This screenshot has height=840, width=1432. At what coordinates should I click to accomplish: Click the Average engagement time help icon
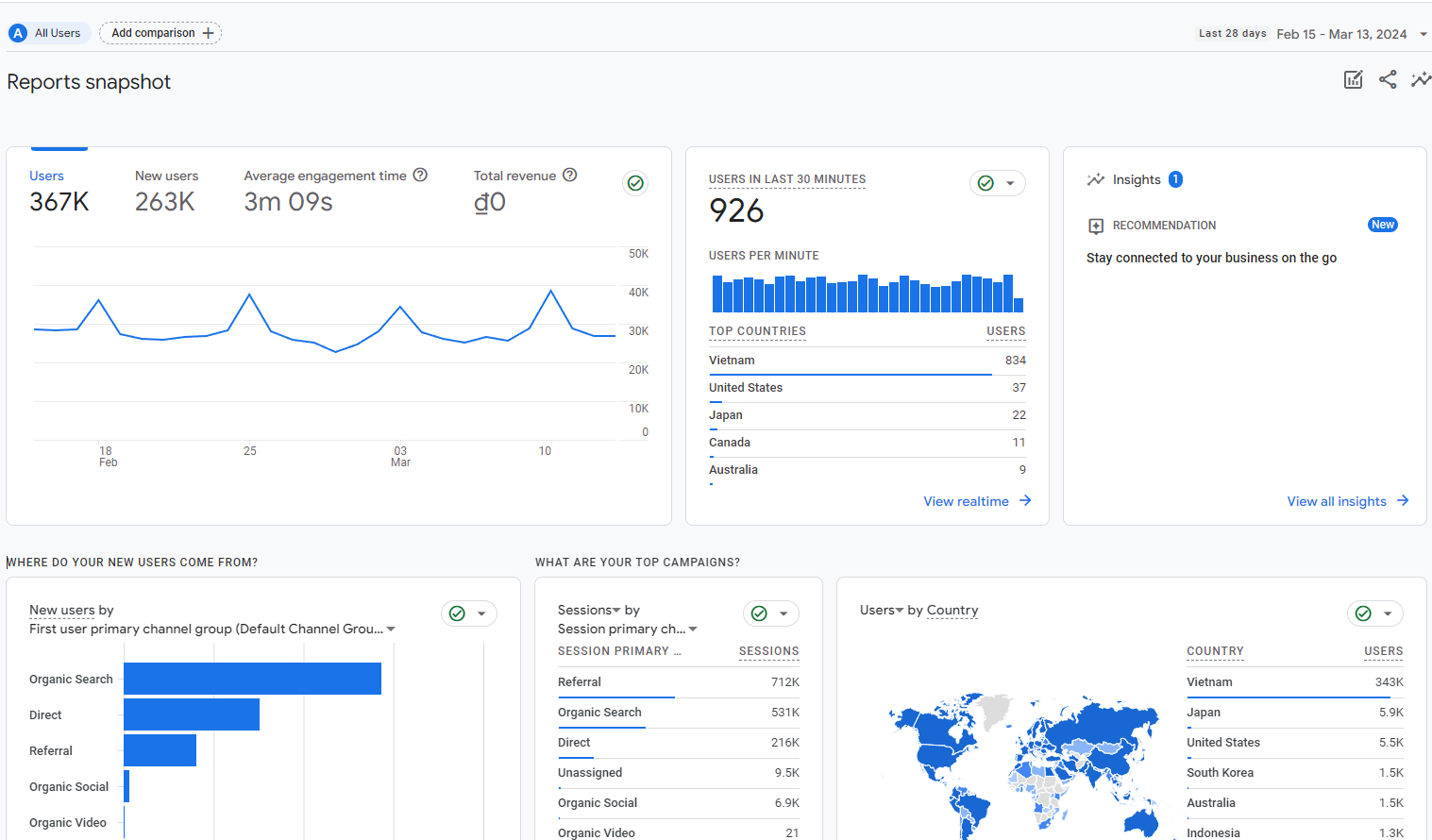(420, 176)
